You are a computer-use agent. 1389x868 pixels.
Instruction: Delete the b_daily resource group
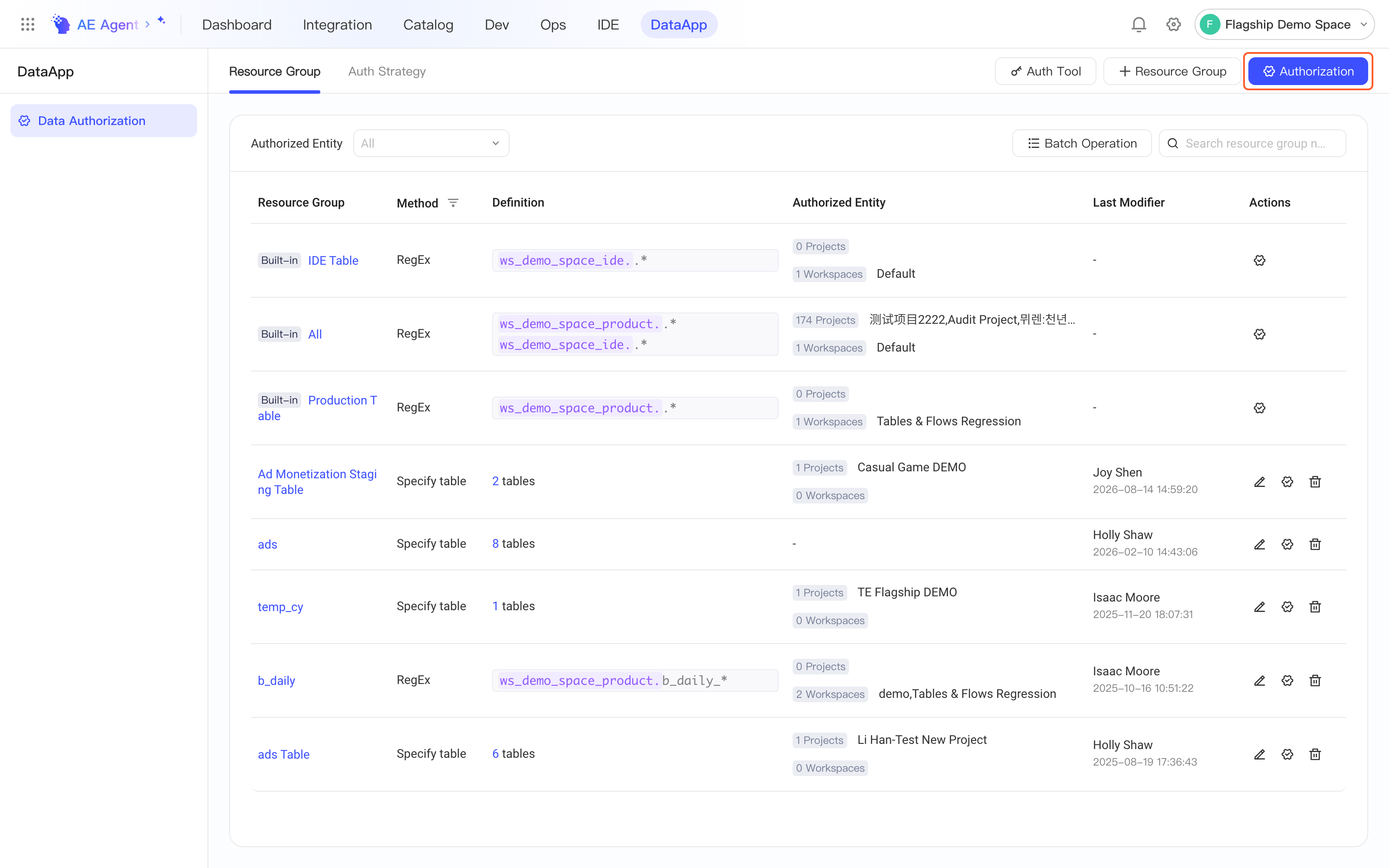pyautogui.click(x=1315, y=680)
